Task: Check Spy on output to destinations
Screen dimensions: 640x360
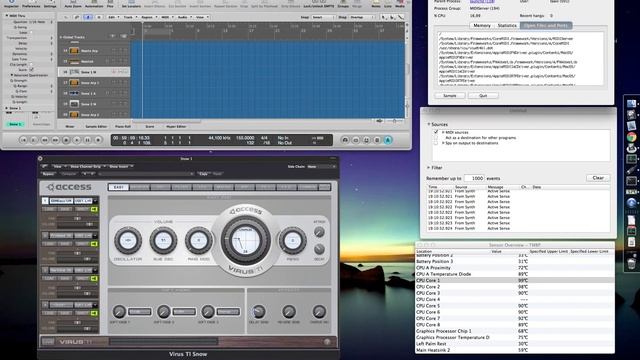Action: 436,143
